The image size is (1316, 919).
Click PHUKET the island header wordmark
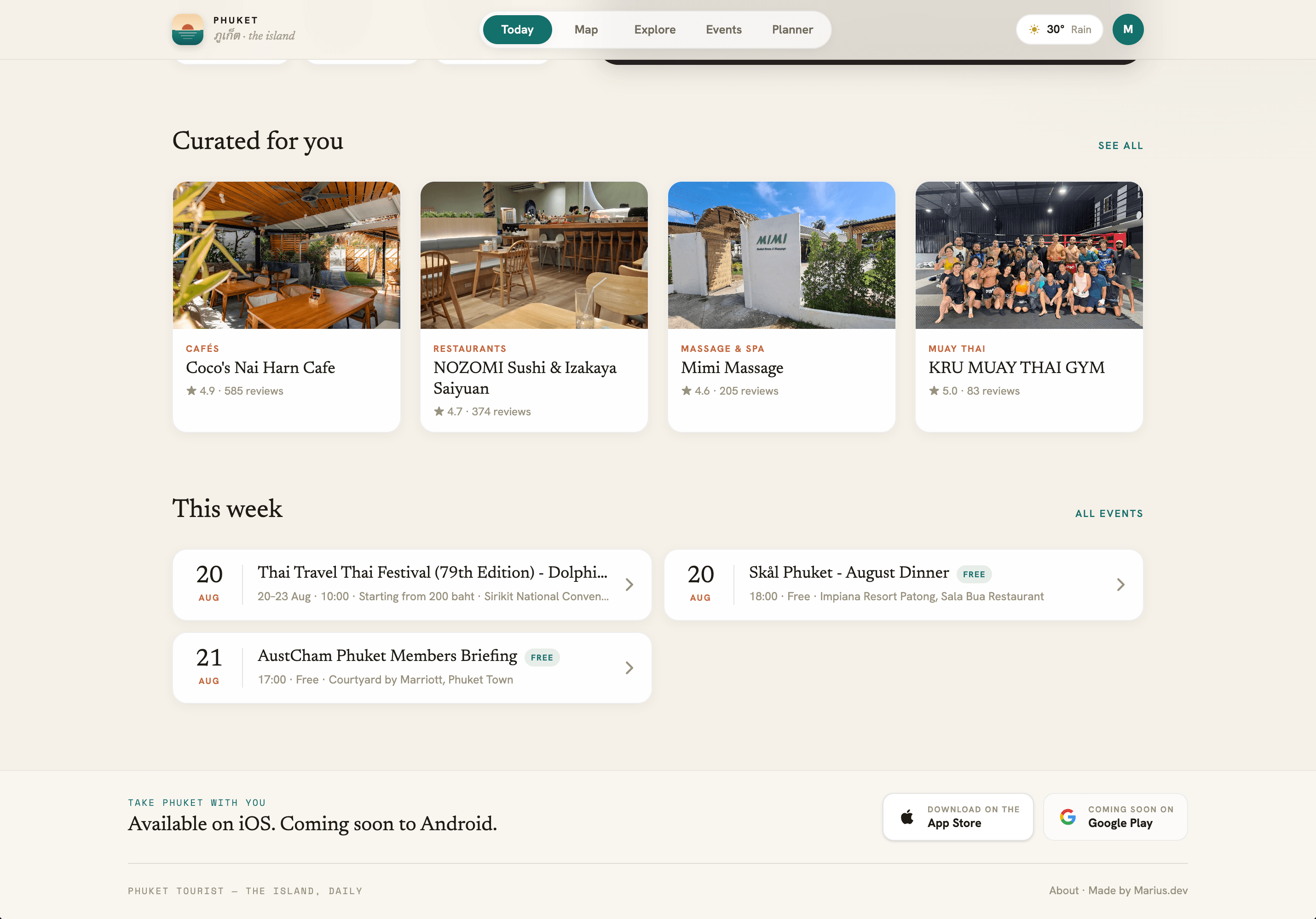click(254, 29)
